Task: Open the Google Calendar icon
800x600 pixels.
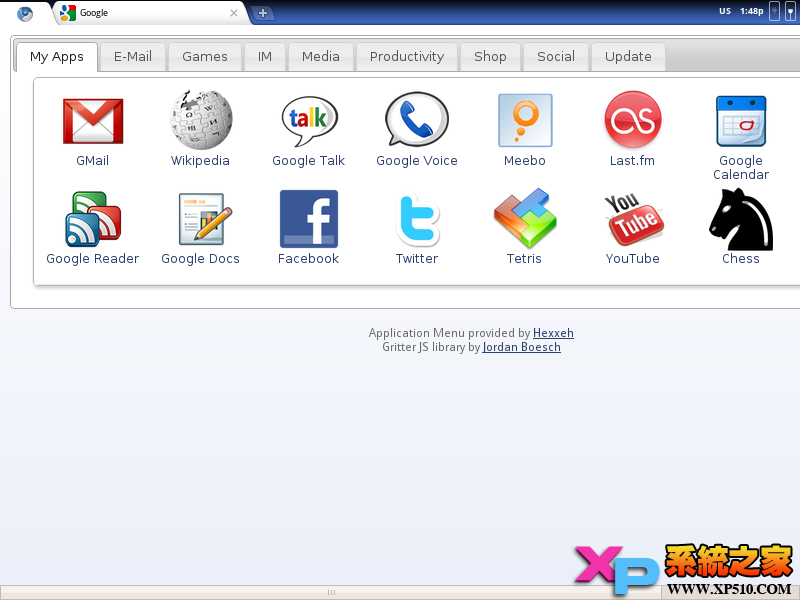Action: point(741,121)
